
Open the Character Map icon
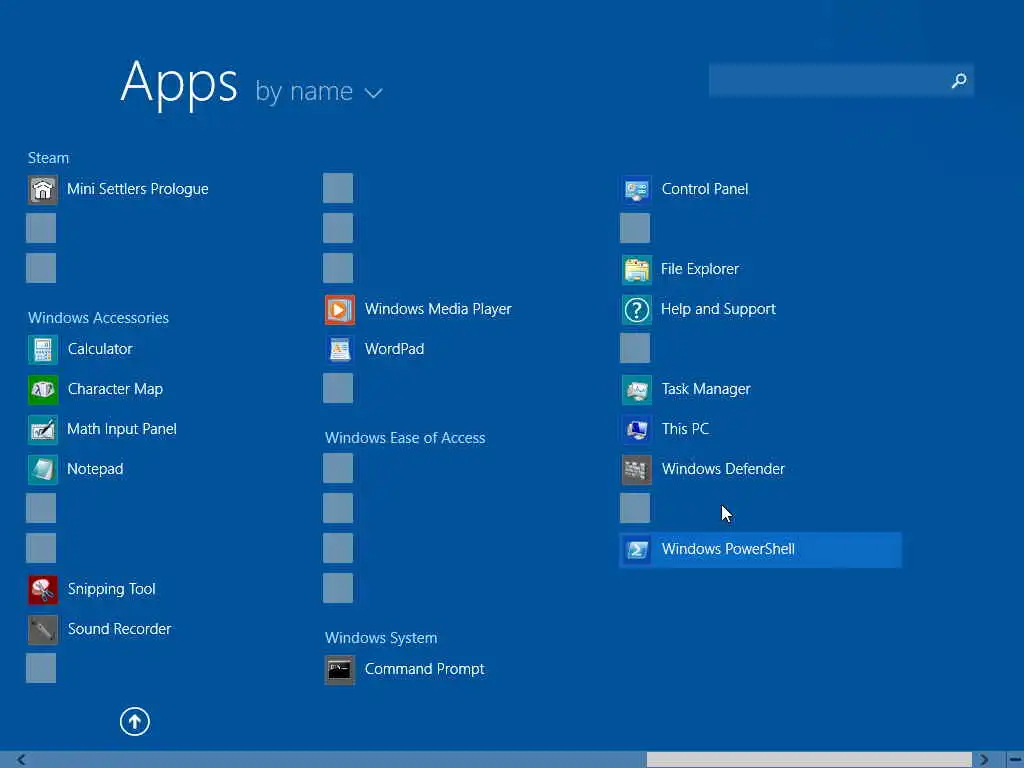pyautogui.click(x=42, y=389)
